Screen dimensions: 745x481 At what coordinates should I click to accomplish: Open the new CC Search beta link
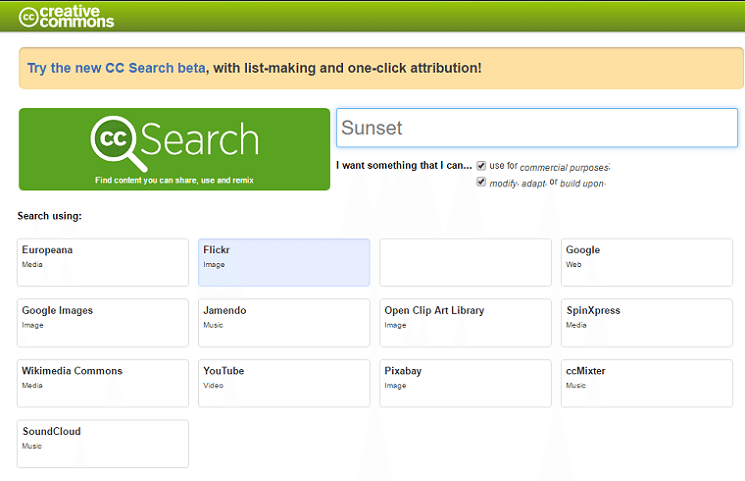coord(116,68)
